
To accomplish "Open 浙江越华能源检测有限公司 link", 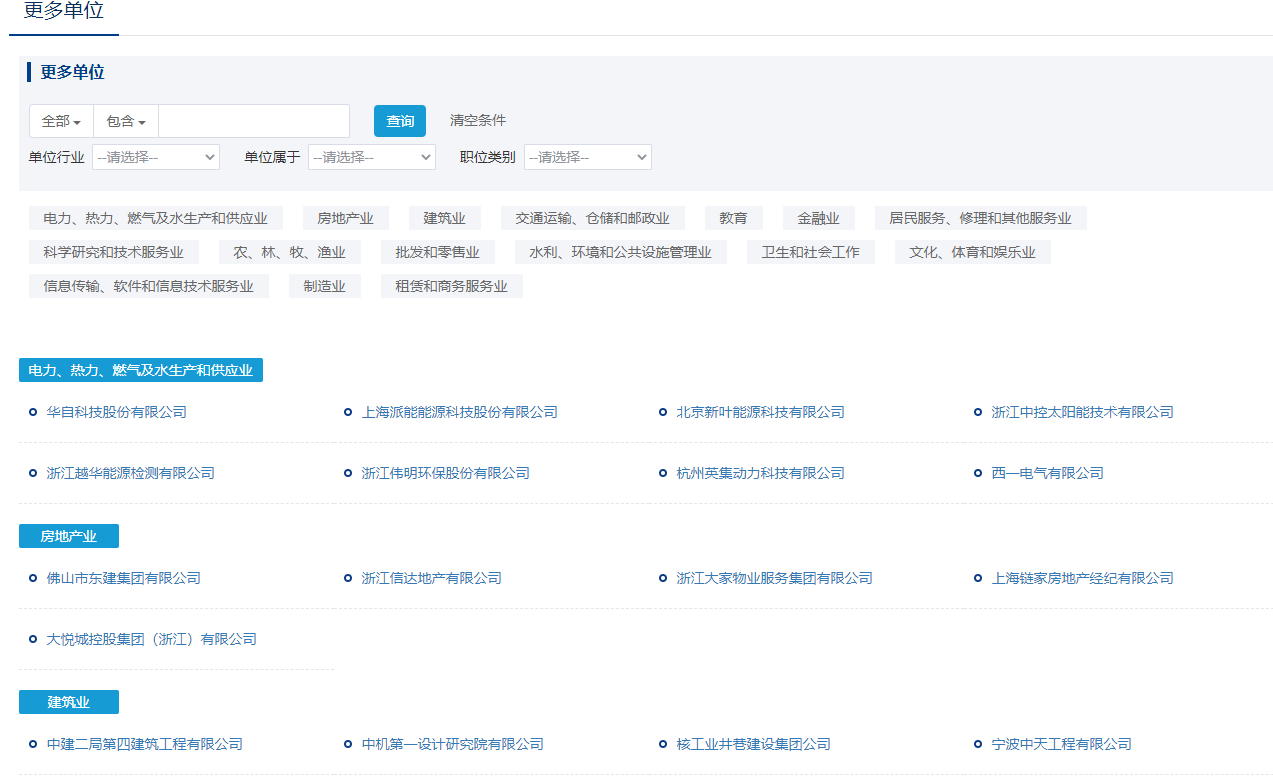I will [x=131, y=473].
